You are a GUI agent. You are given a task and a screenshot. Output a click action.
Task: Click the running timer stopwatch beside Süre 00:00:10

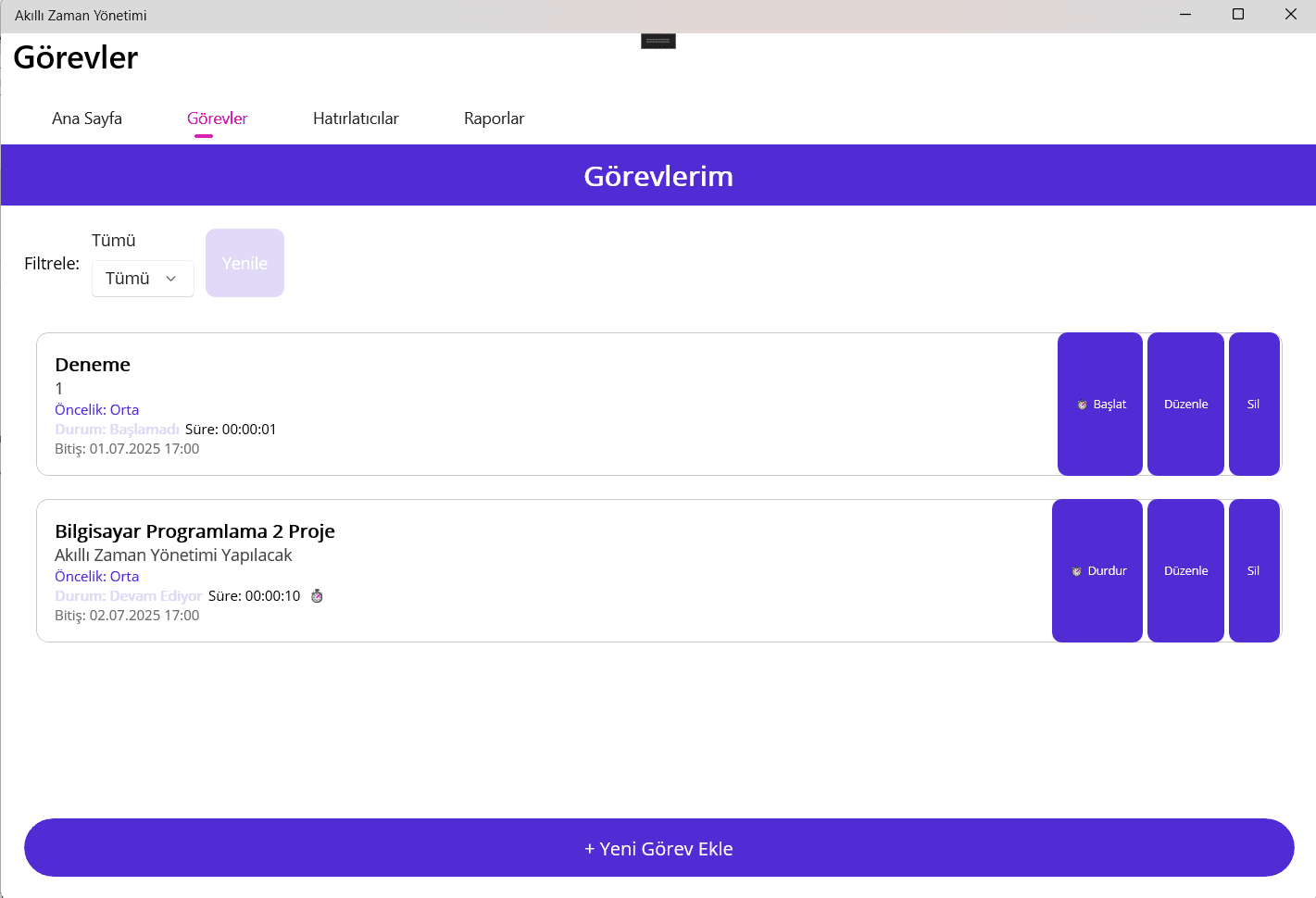316,596
